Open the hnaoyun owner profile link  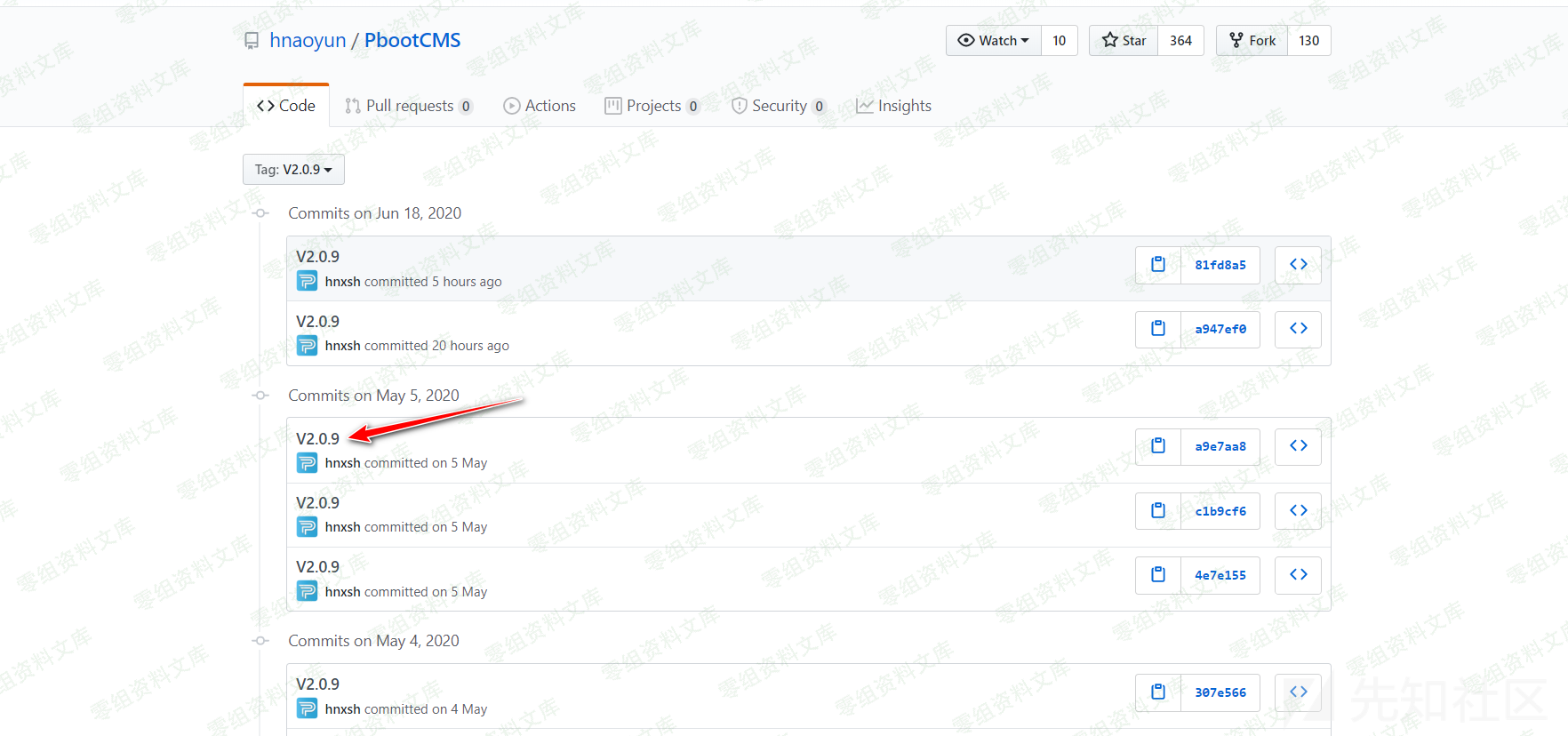(x=308, y=41)
